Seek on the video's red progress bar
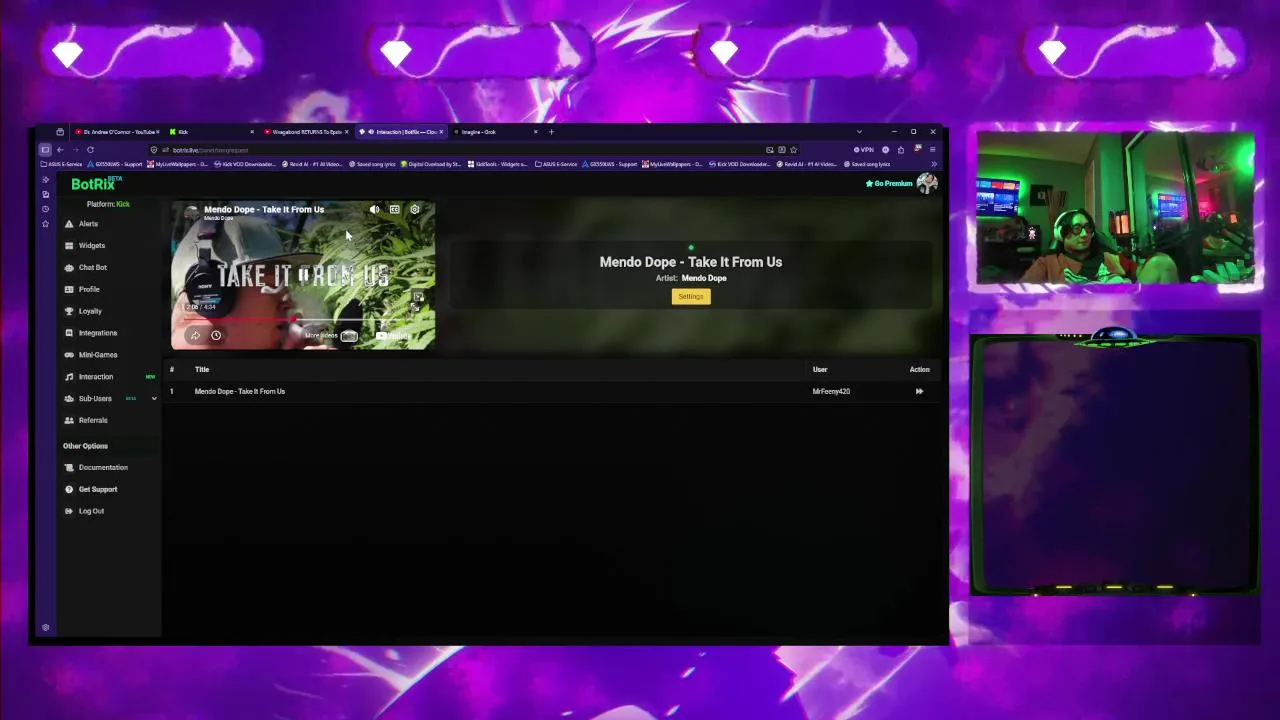This screenshot has width=1280, height=720. 303,321
